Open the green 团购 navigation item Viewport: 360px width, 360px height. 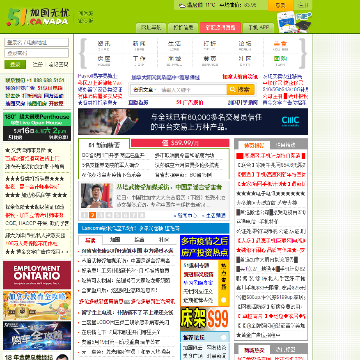coord(281,60)
